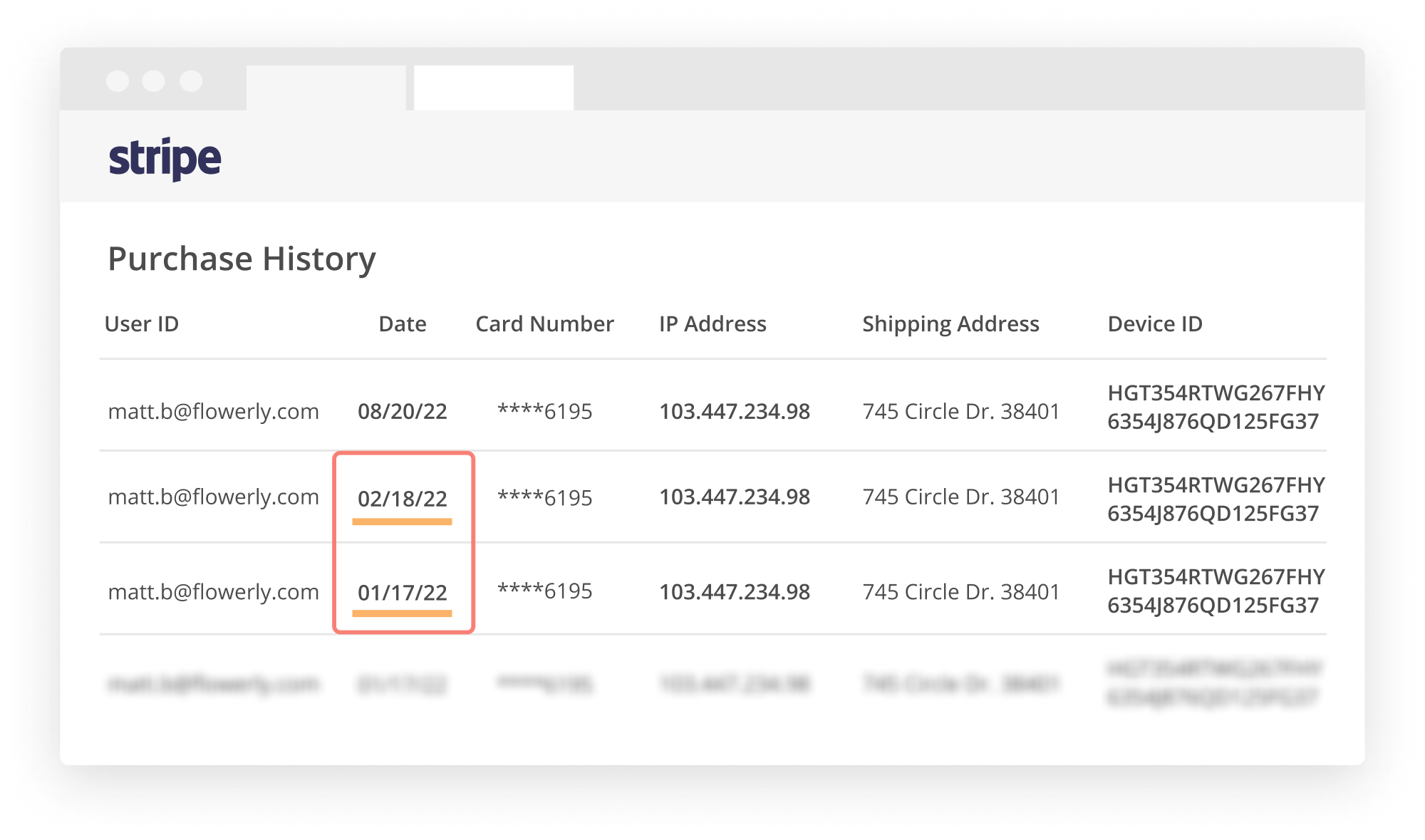Click card ****6195 in the 02/18/22 row
Viewport: 1425px width, 840px height.
click(544, 498)
